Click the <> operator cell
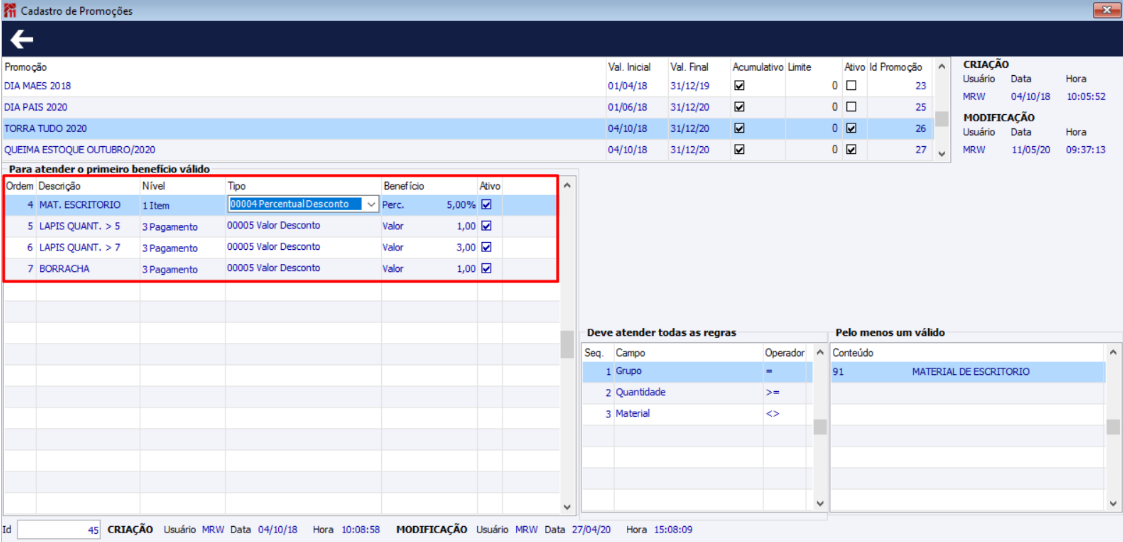The width and height of the screenshot is (1123, 542). tap(773, 414)
